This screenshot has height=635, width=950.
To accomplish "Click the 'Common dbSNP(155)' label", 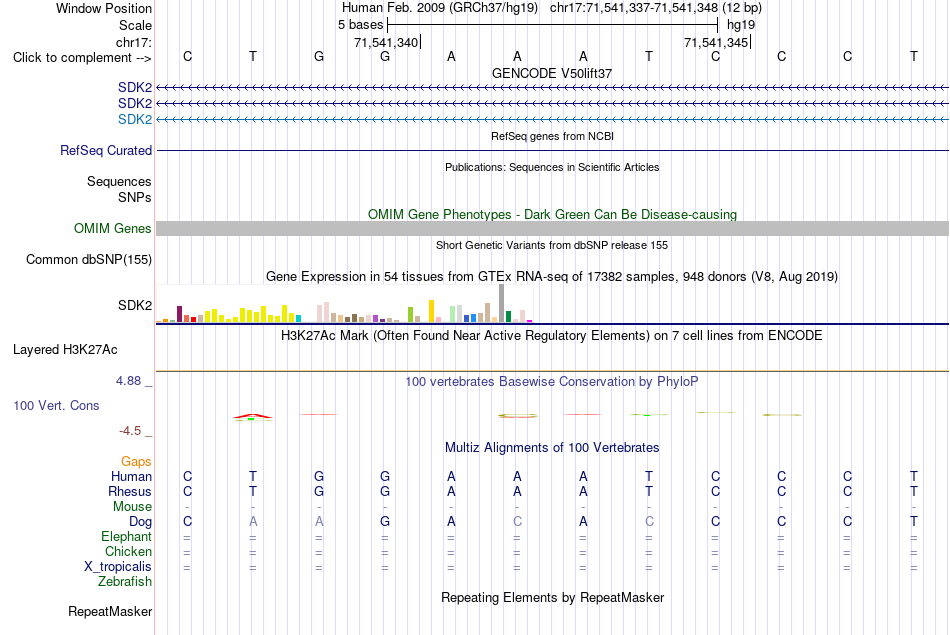I will click(x=89, y=259).
